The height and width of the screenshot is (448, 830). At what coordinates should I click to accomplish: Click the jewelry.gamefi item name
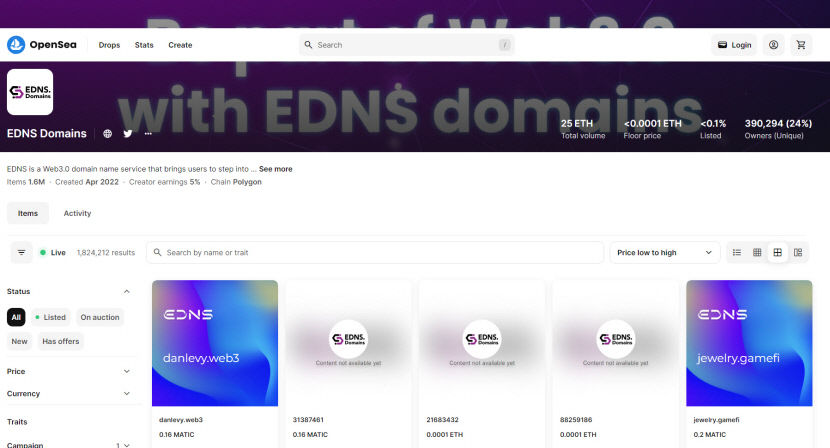point(716,419)
